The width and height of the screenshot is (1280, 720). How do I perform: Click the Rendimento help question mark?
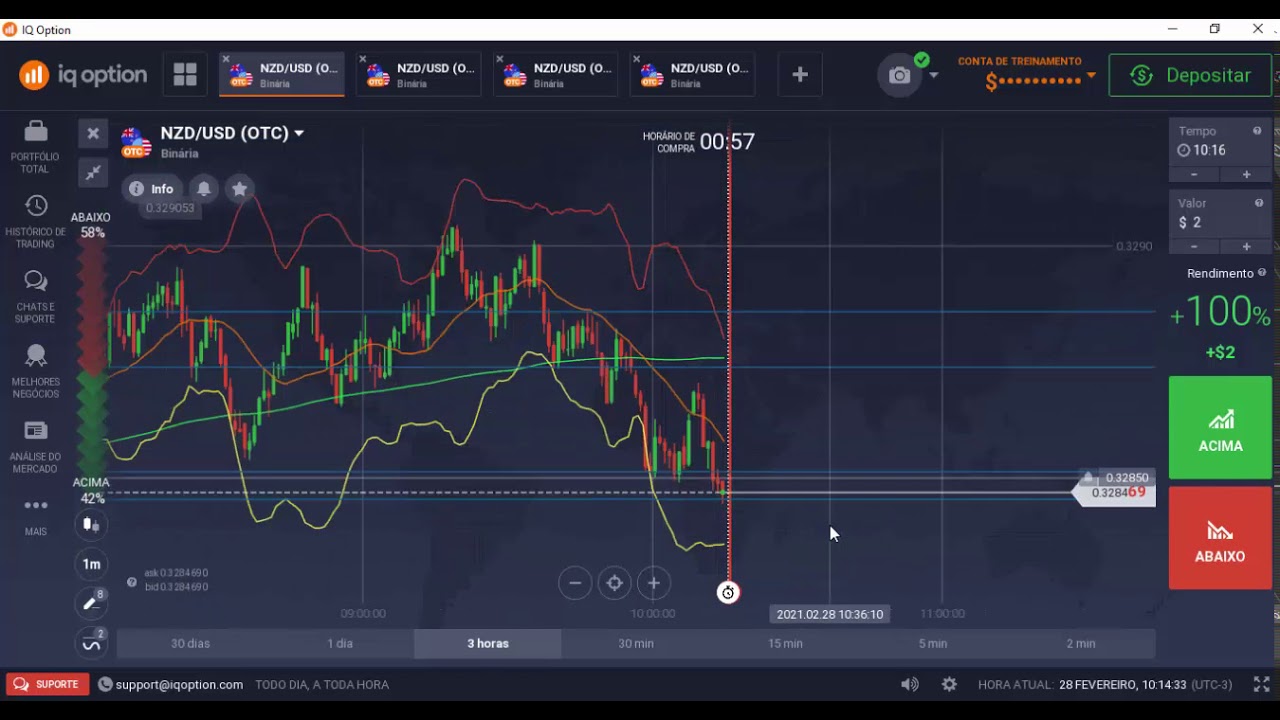pos(1262,273)
